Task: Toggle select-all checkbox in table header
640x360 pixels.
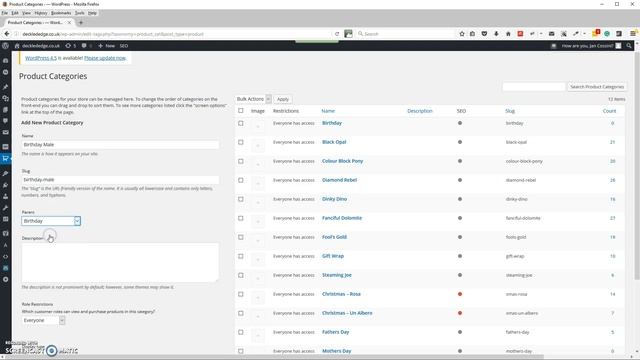Action: (241, 111)
